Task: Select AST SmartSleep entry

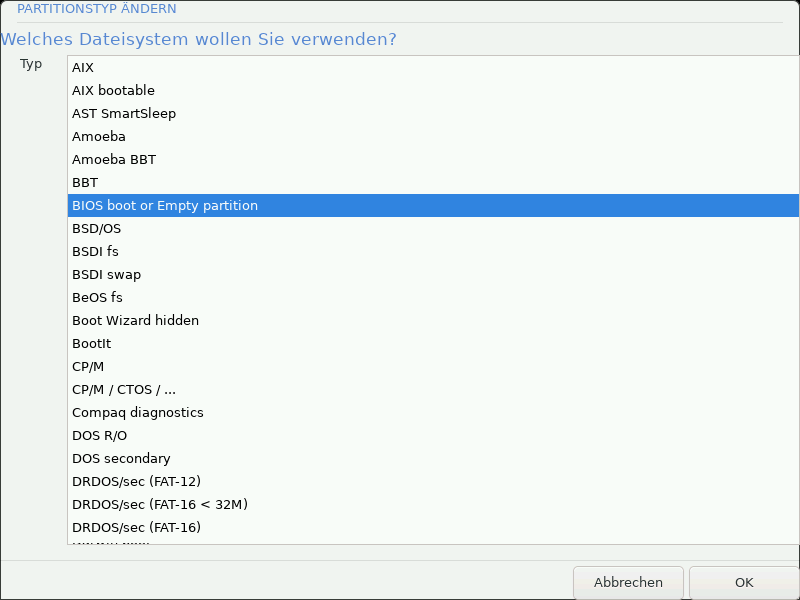Action: pos(124,113)
